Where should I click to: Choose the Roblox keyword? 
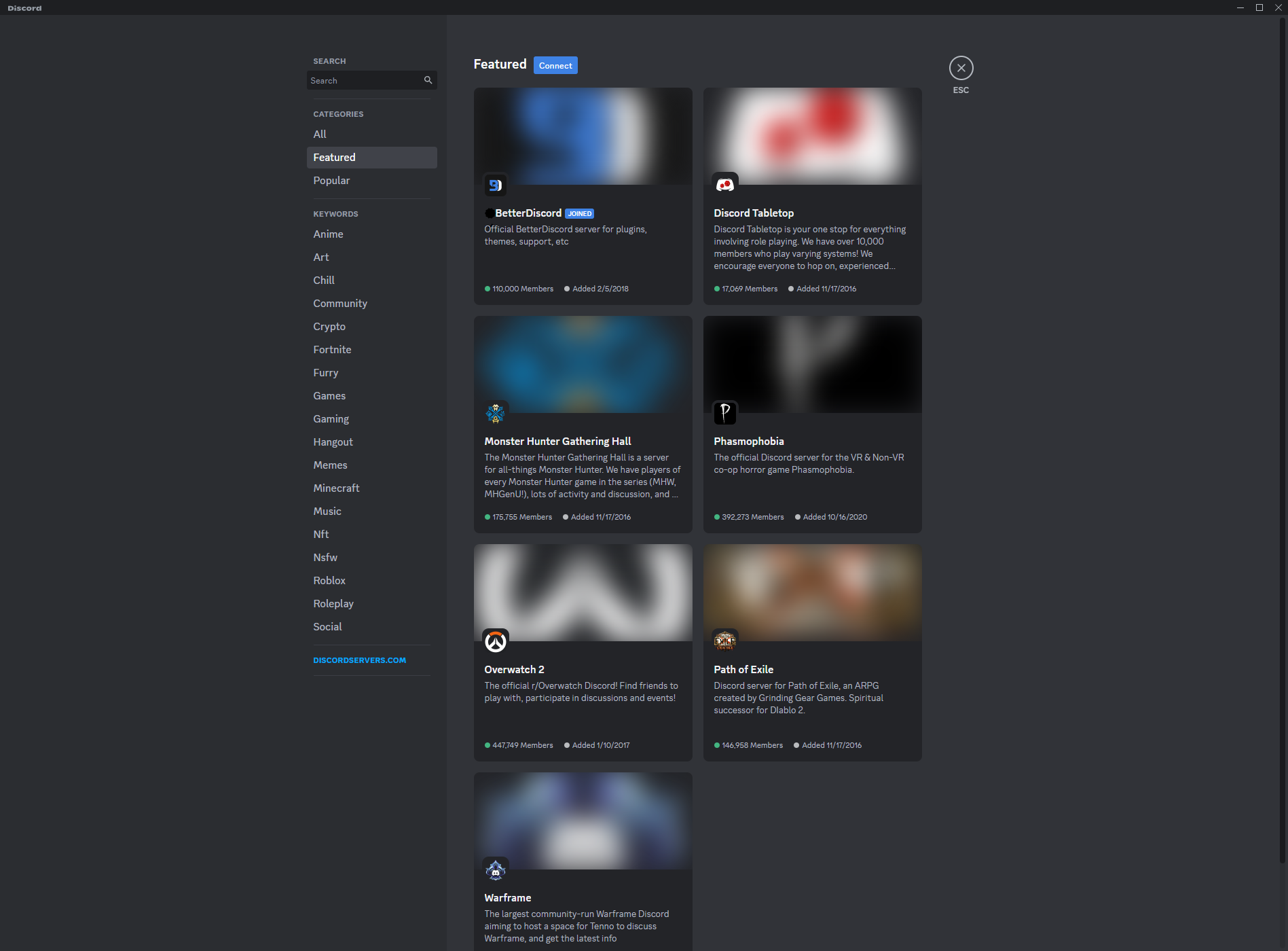click(x=371, y=581)
